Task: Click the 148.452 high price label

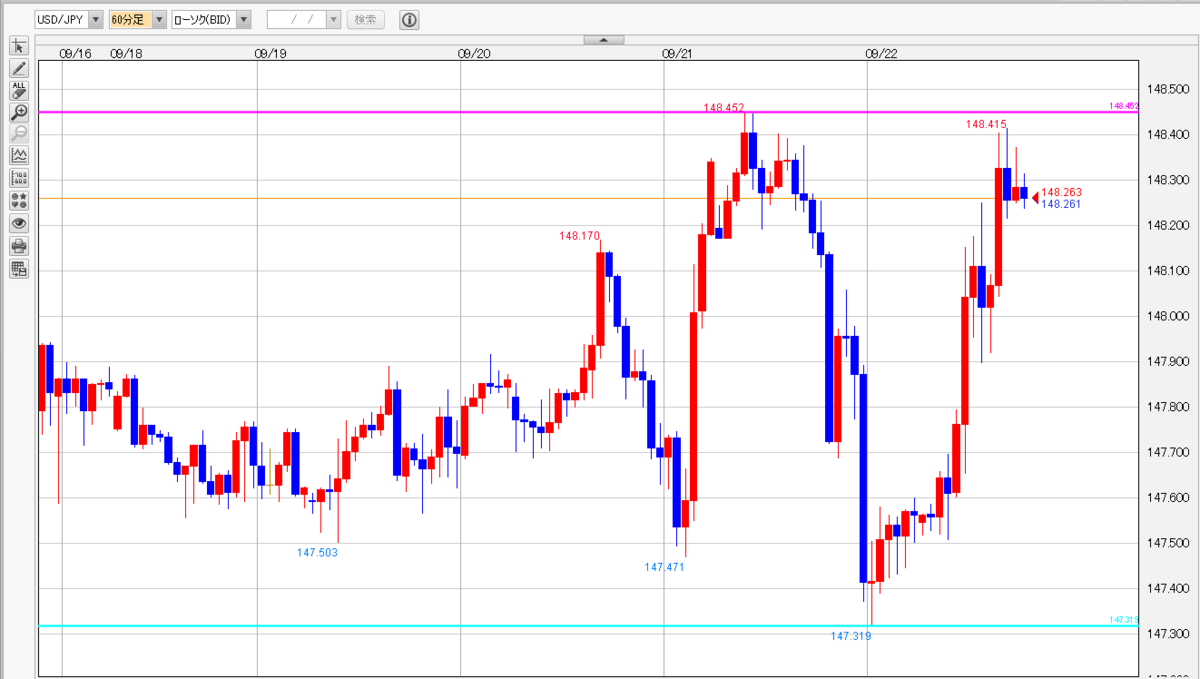Action: pos(723,107)
